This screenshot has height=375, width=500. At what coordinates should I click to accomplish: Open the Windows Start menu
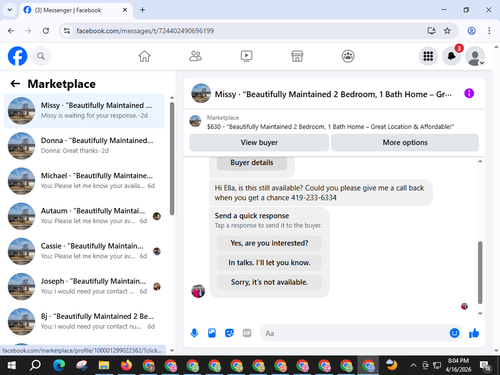point(12,365)
